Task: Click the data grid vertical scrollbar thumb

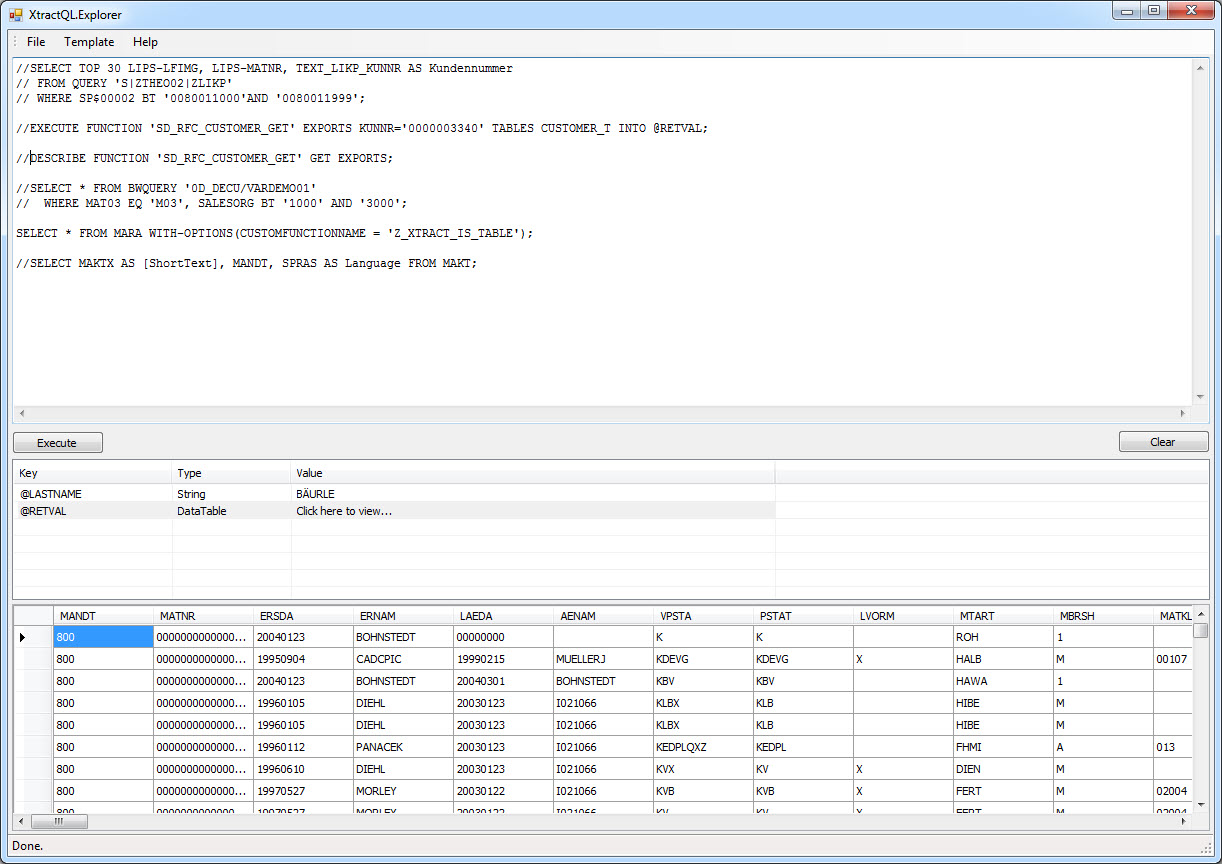Action: point(1201,630)
